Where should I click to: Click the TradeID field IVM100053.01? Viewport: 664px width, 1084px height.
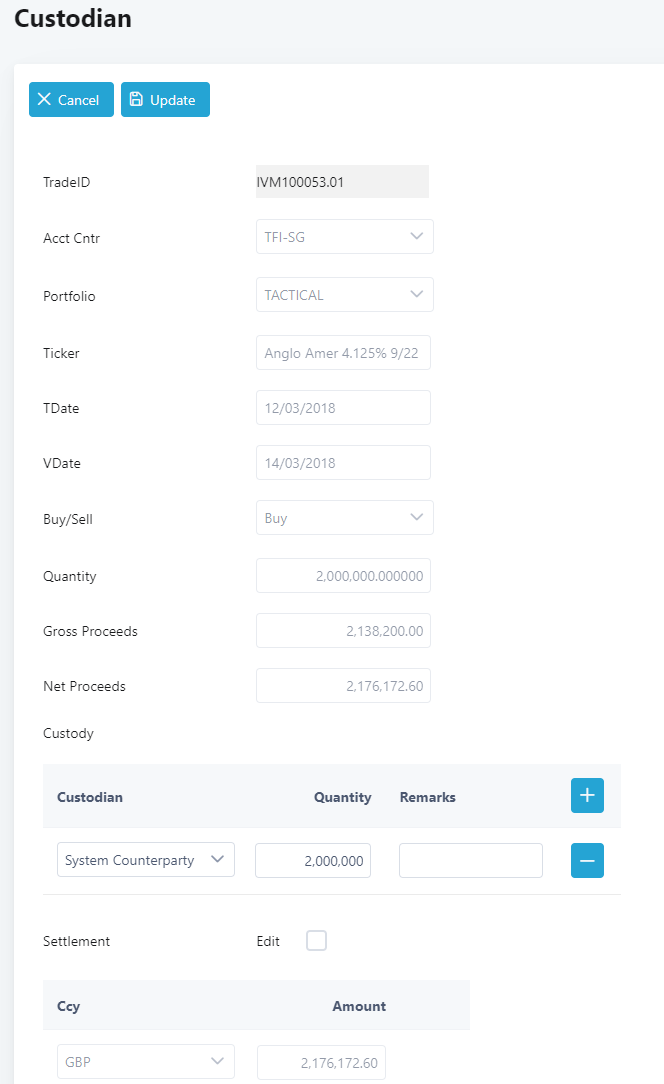coord(342,182)
